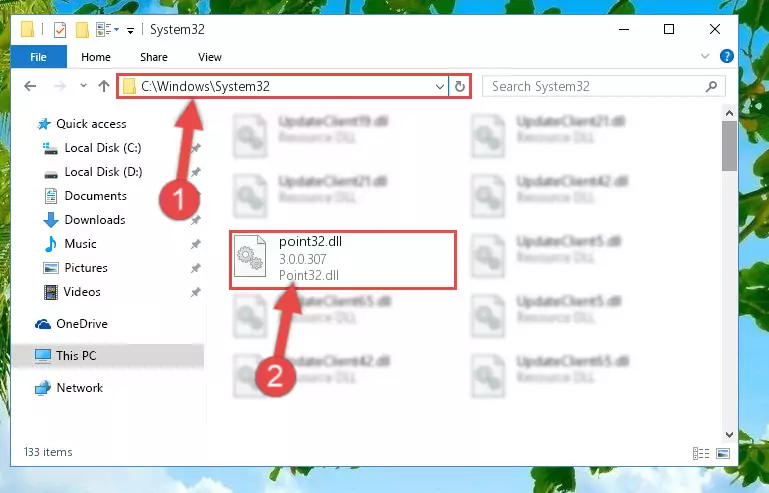The height and width of the screenshot is (493, 769).
Task: Select OneDrive in navigation pane
Action: click(x=81, y=324)
